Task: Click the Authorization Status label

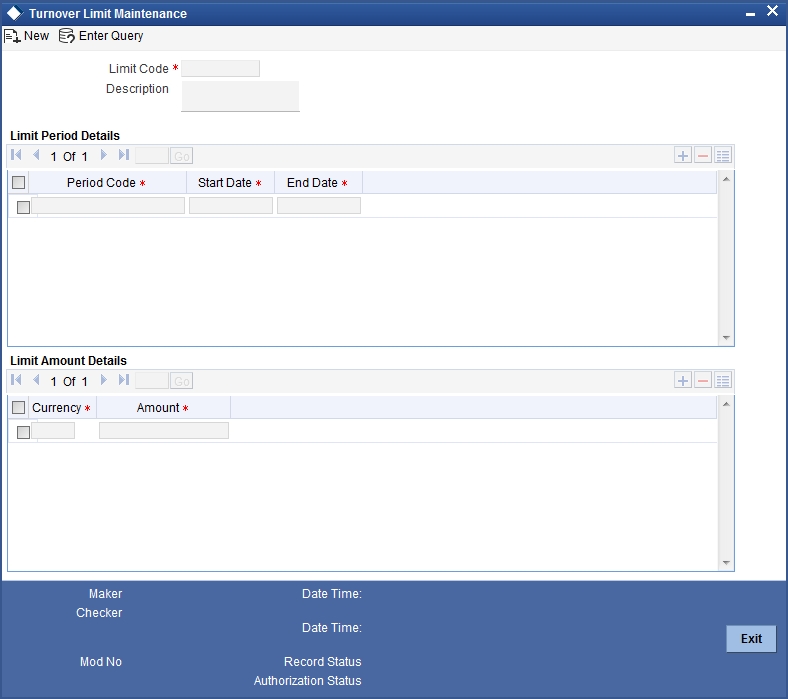Action: coord(308,680)
